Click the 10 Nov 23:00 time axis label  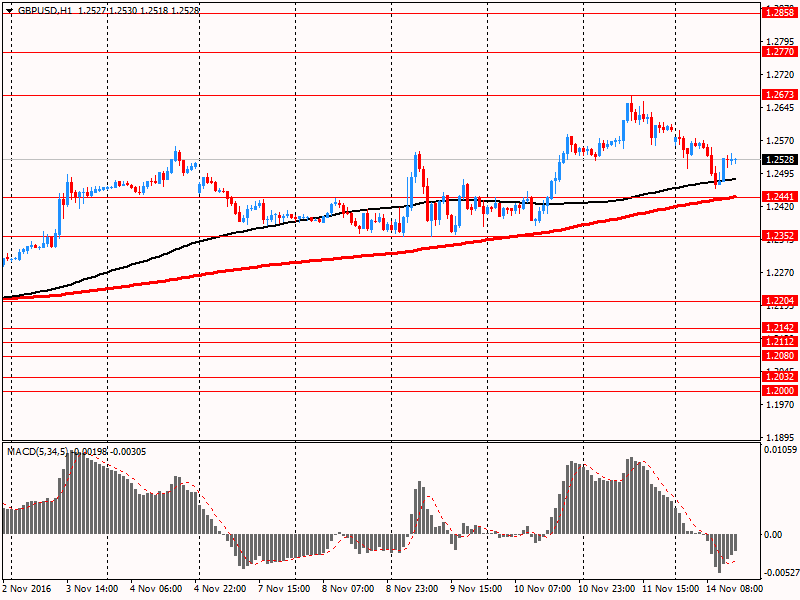pos(607,588)
